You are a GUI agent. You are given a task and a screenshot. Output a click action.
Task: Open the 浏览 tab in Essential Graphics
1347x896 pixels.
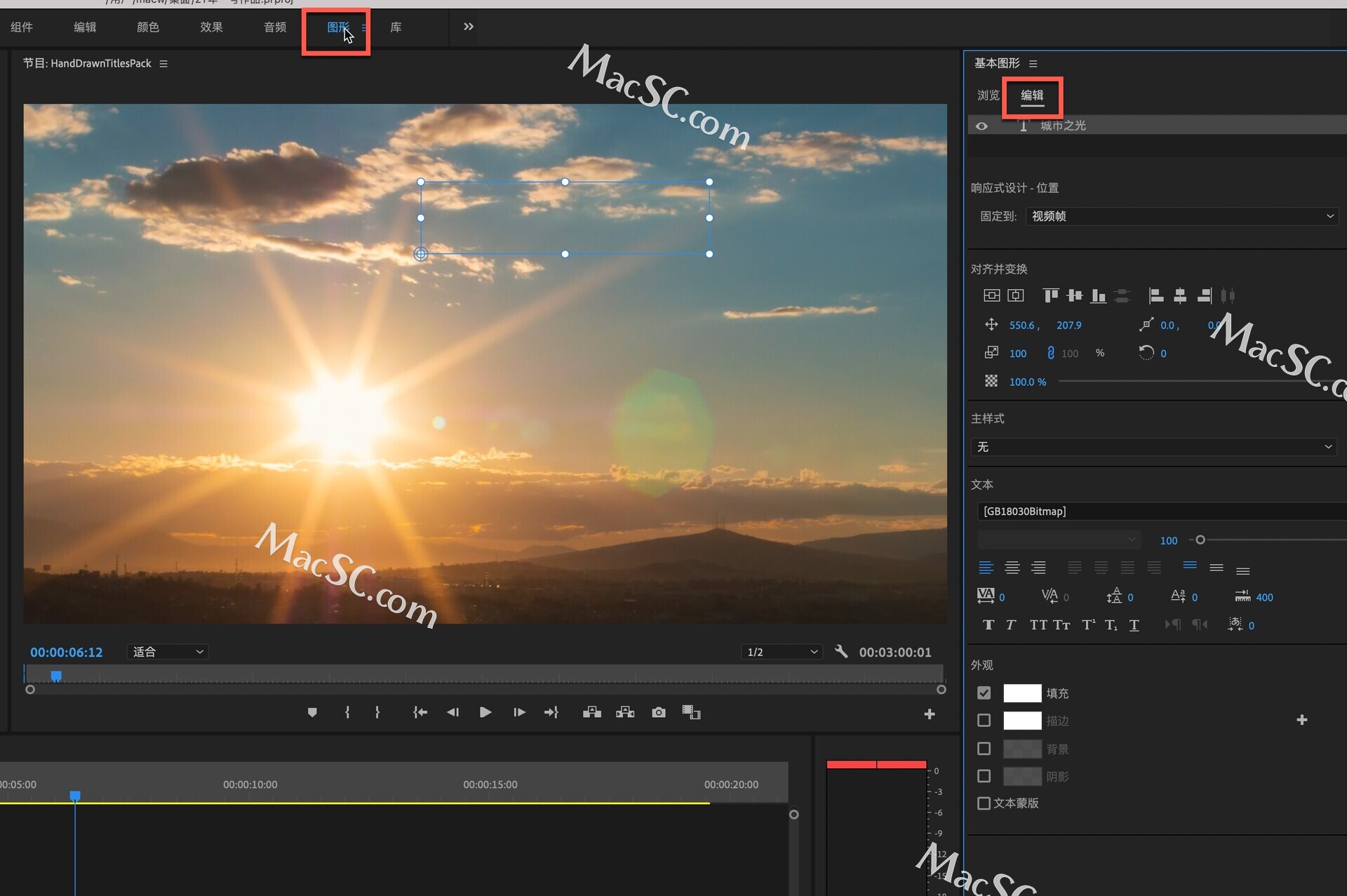click(x=988, y=95)
